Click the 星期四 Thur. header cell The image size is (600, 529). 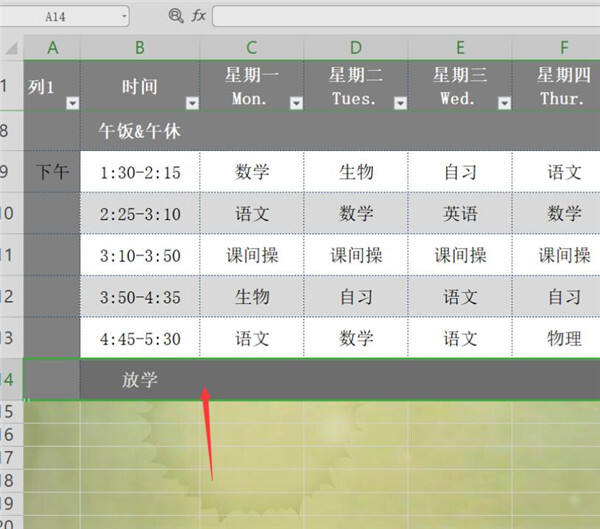coord(556,86)
